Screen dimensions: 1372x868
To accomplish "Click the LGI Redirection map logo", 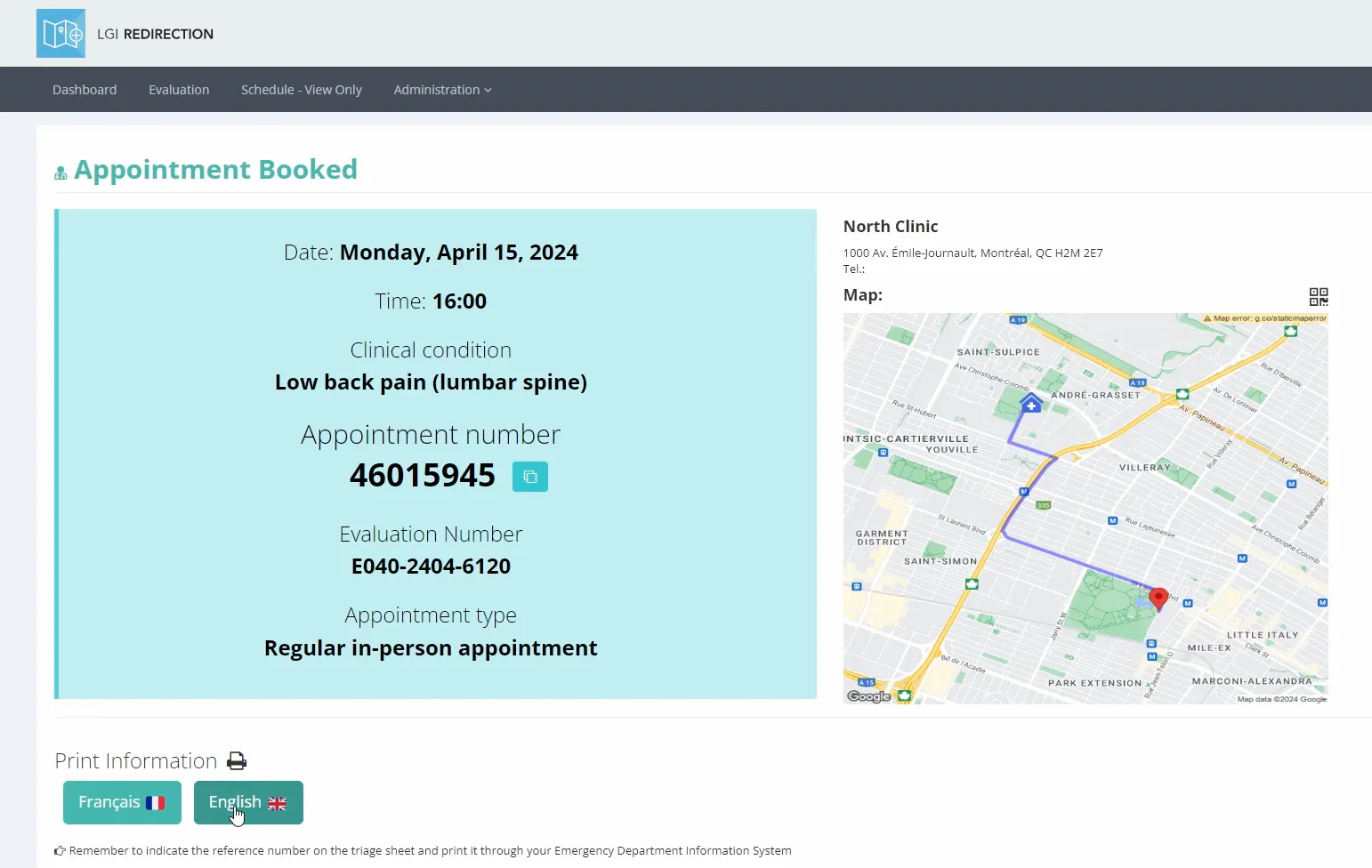I will [x=61, y=34].
